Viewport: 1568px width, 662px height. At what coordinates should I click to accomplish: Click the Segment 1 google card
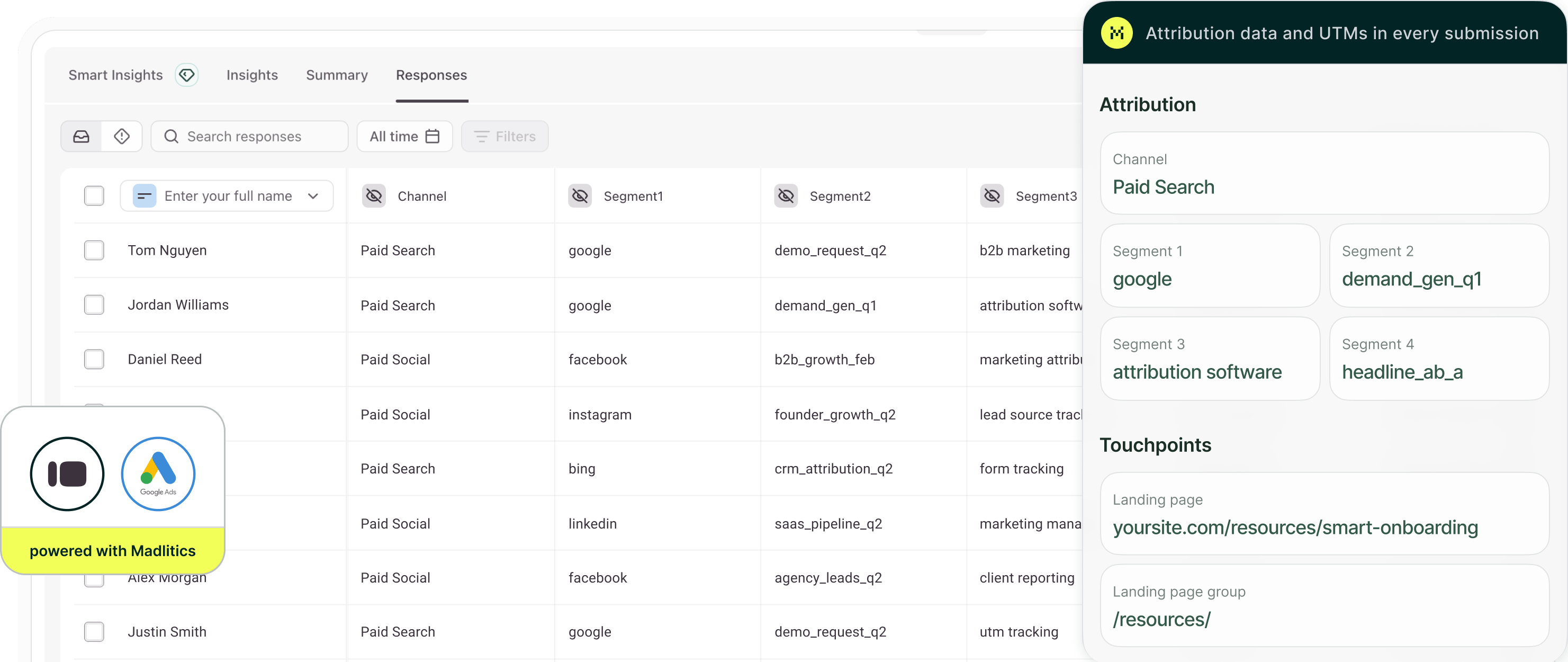click(1210, 265)
